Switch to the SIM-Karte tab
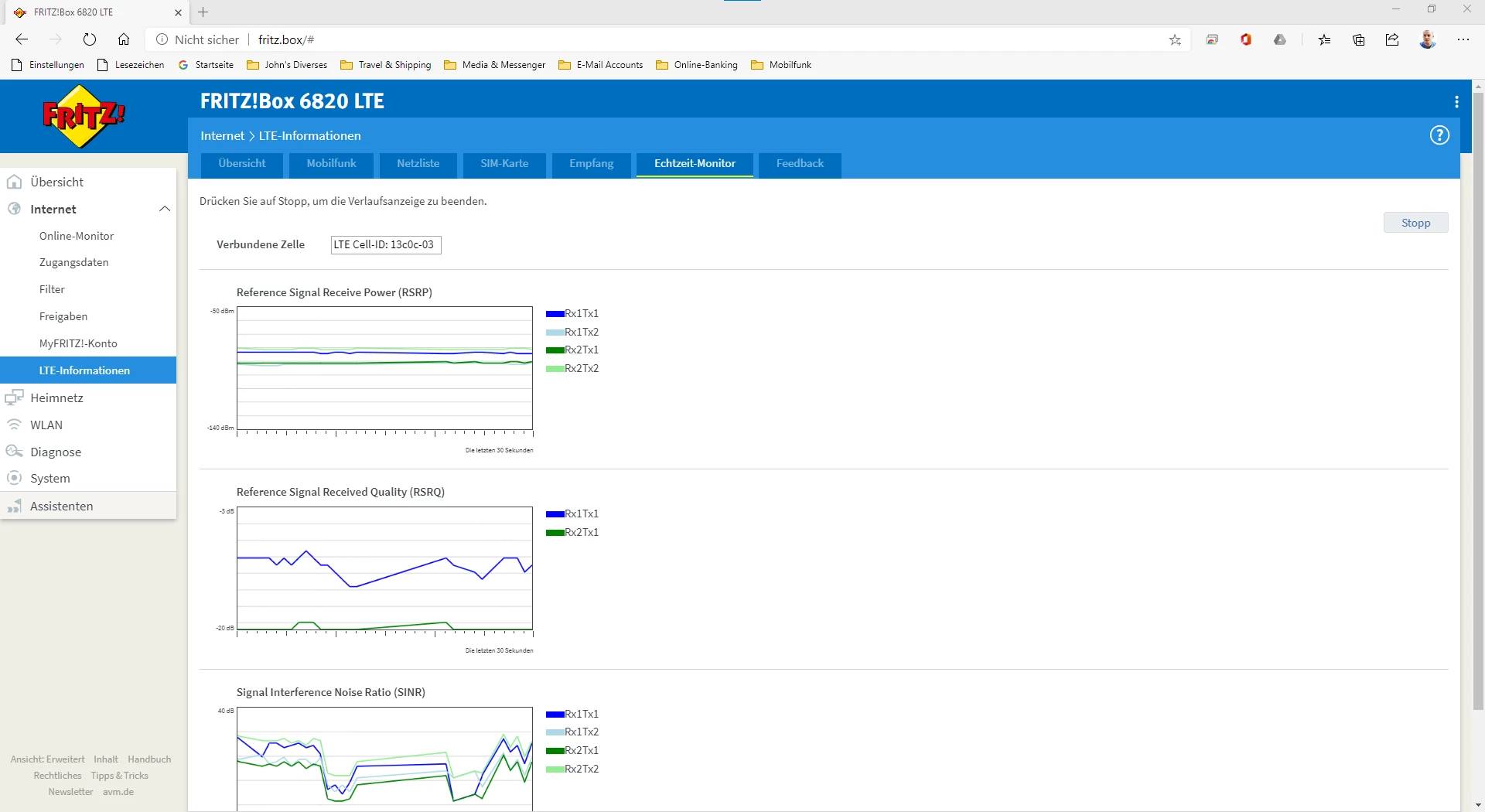 [504, 164]
